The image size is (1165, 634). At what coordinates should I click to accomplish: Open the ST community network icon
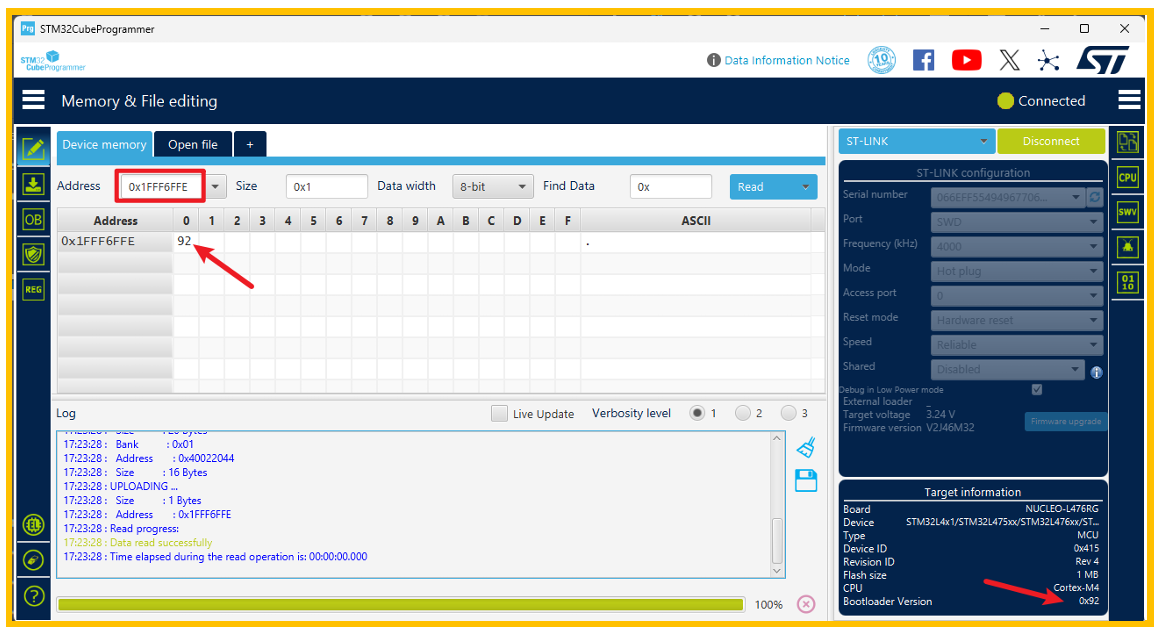coord(1048,60)
